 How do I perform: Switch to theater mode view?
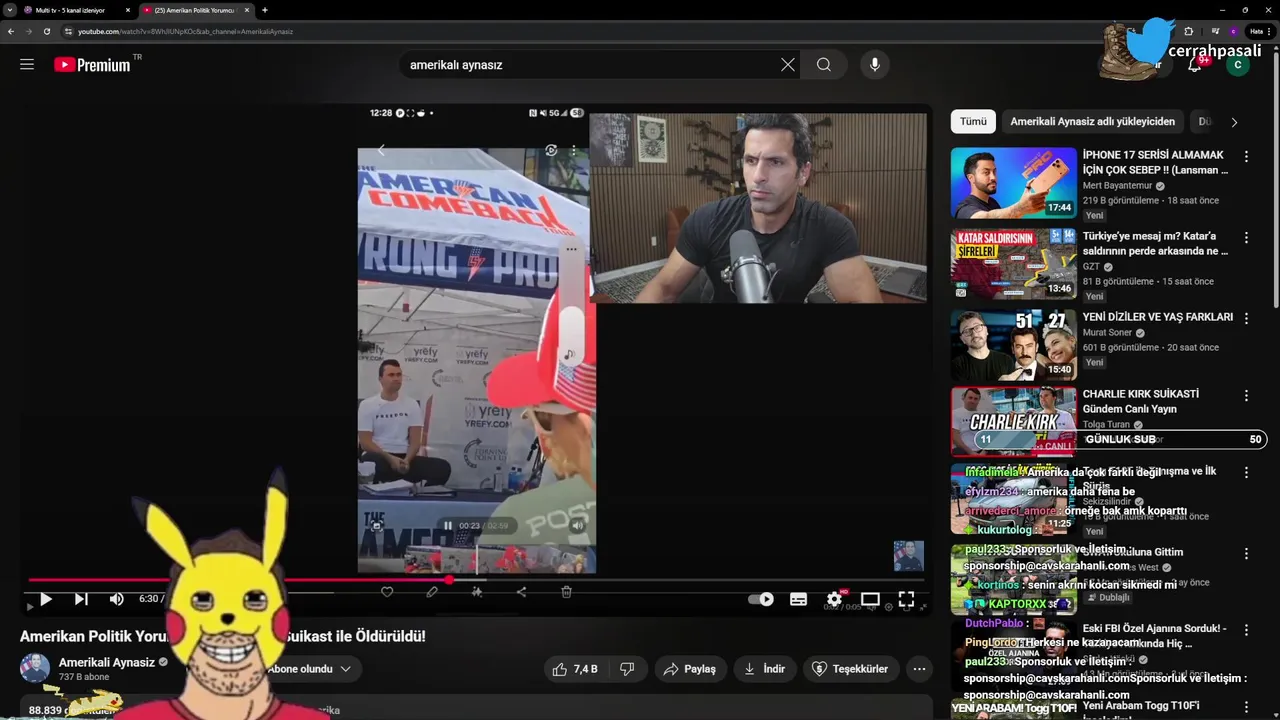coord(870,599)
